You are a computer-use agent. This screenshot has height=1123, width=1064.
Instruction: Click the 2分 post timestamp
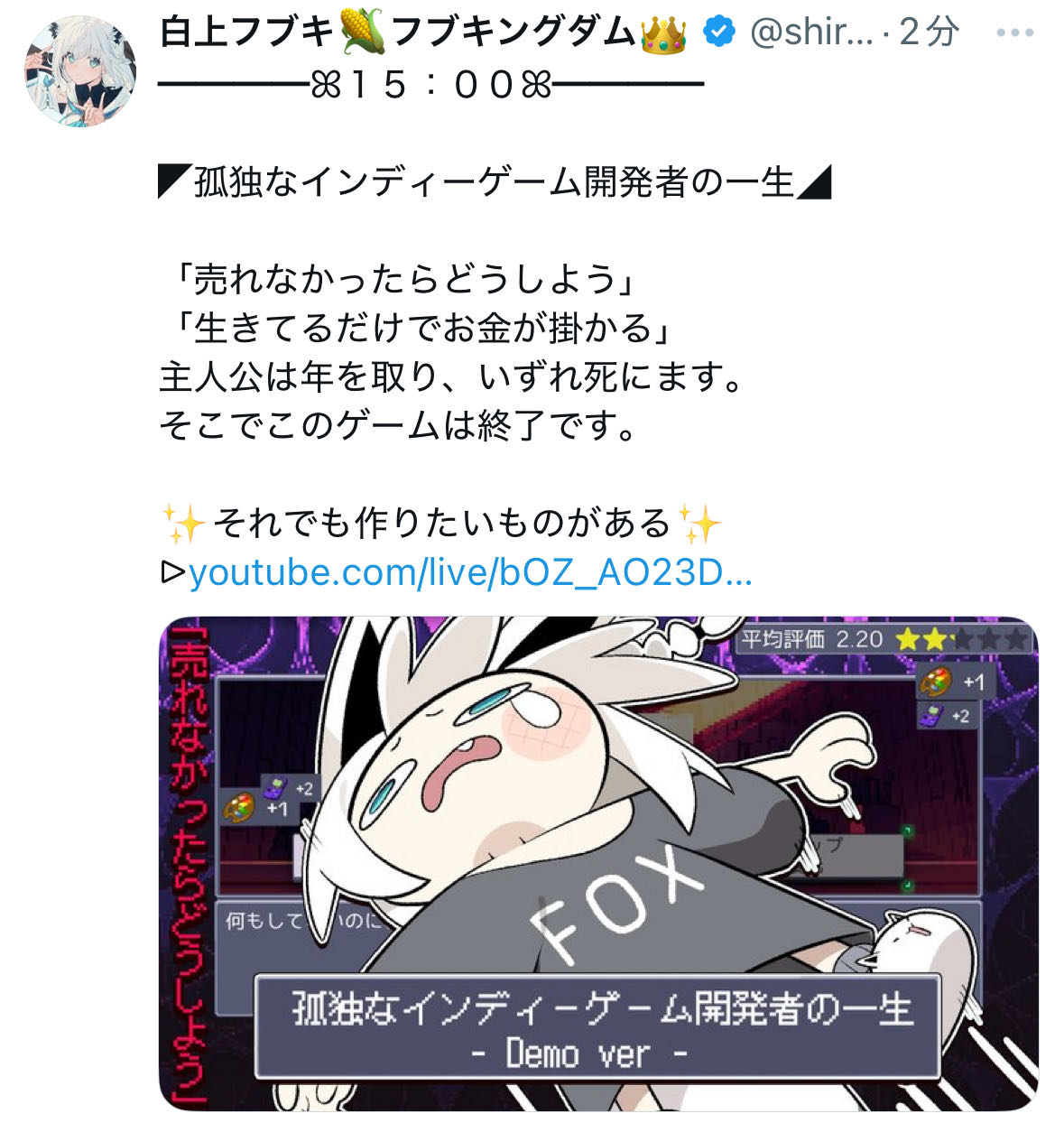coord(929,33)
